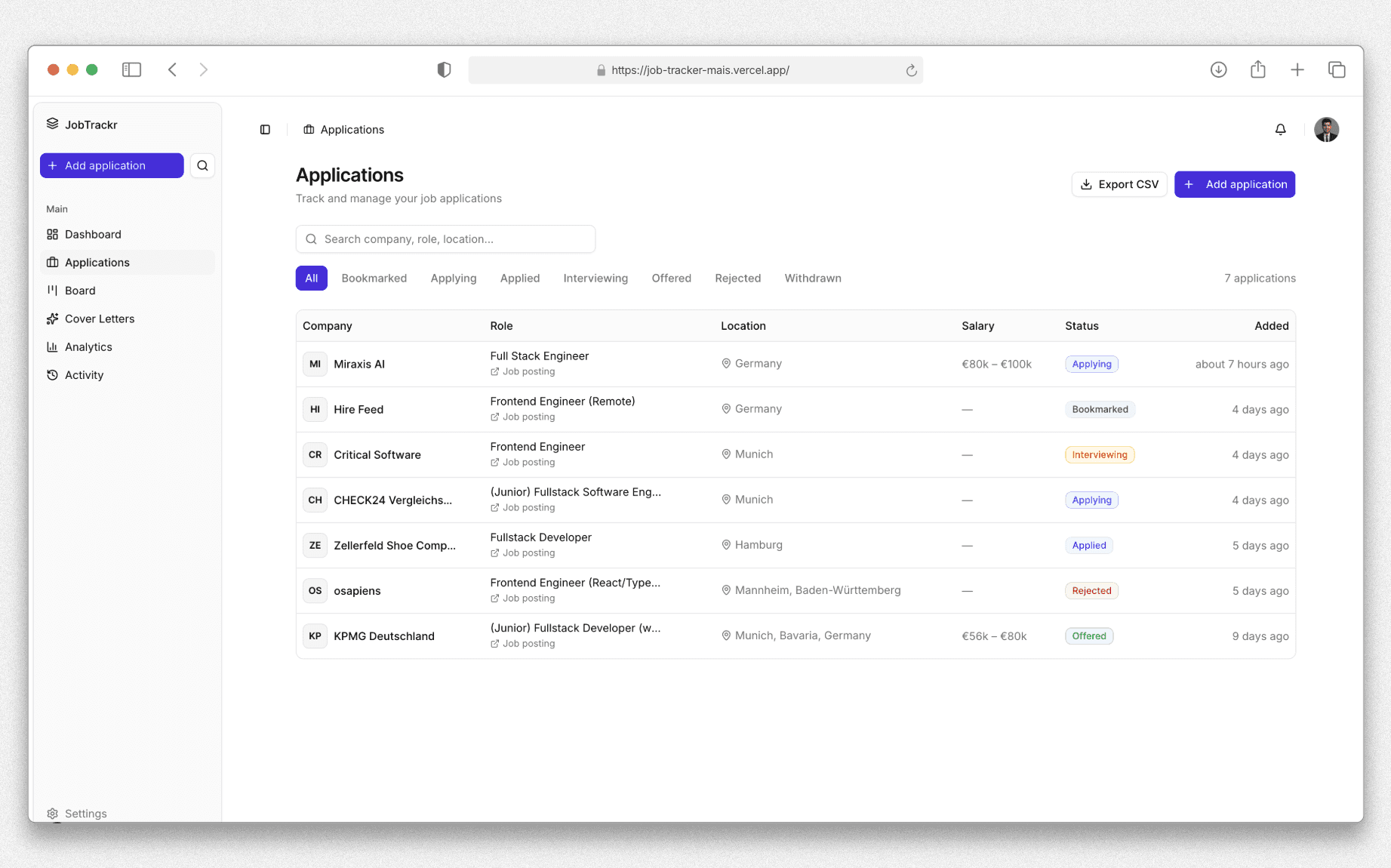1391x868 pixels.
Task: Open Job posting link for osapiens role
Action: click(x=522, y=598)
